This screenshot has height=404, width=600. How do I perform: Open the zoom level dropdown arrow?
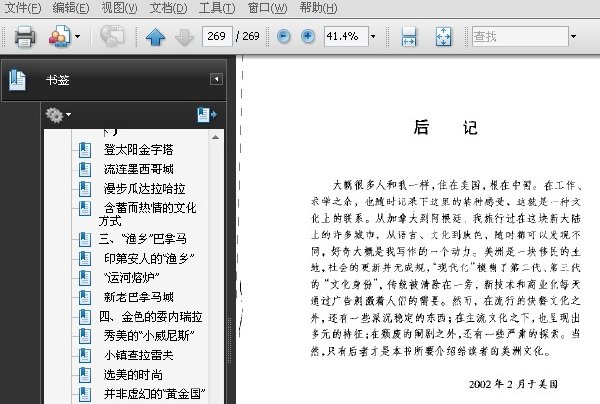(x=373, y=37)
